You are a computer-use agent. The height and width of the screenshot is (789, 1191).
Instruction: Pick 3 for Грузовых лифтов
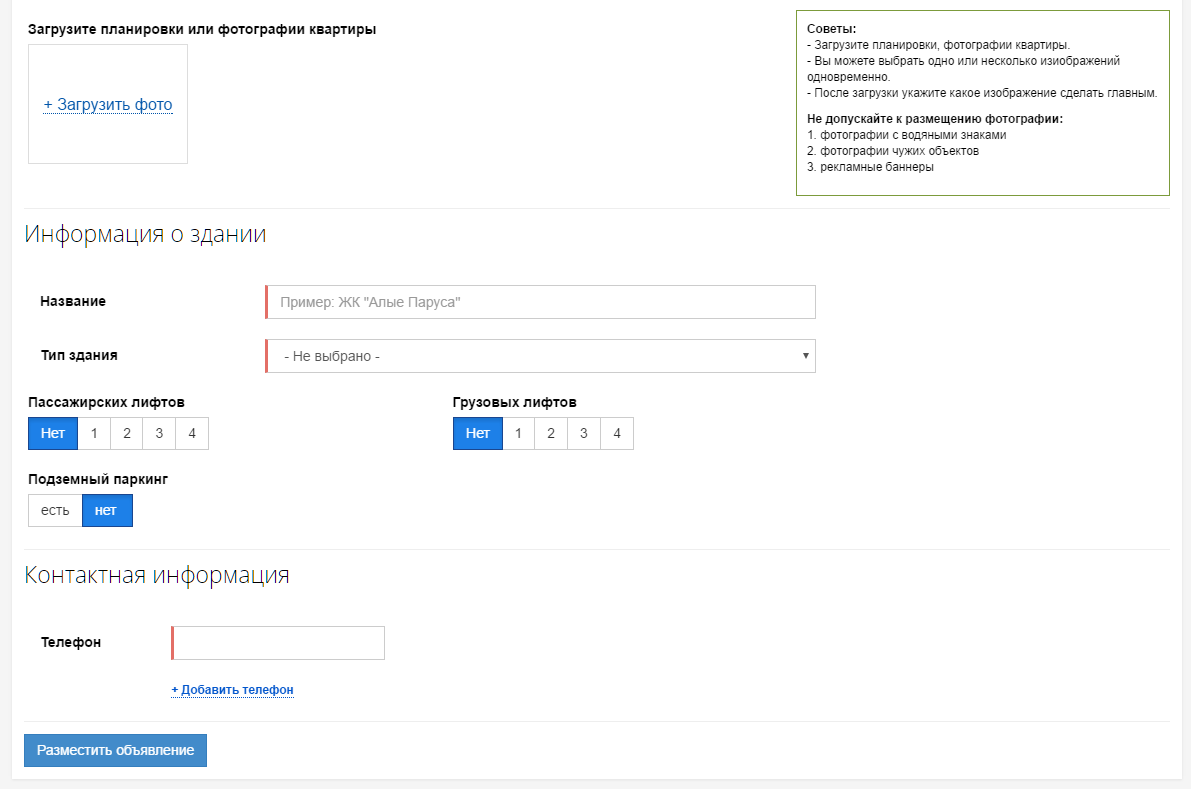[584, 434]
